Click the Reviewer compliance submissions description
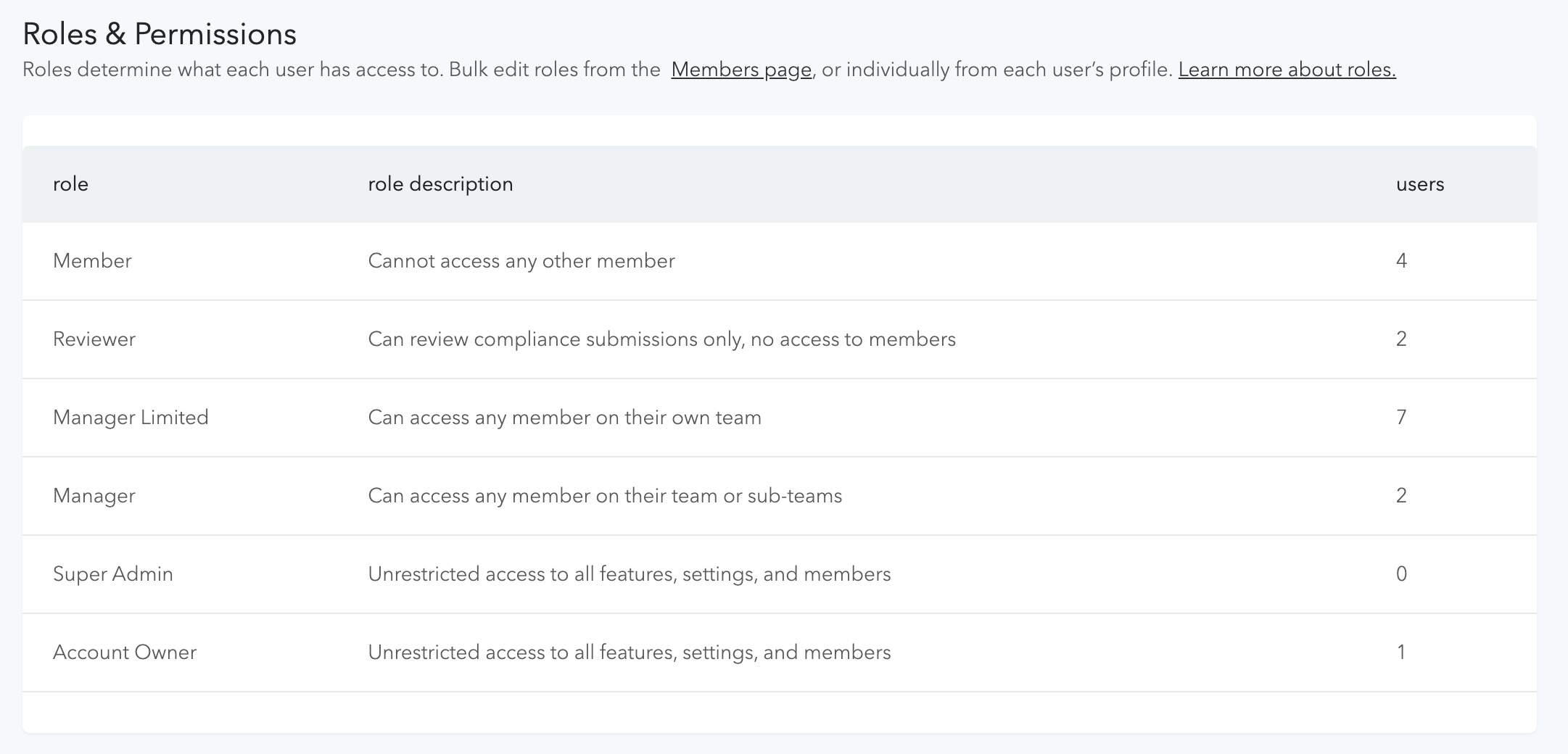Image resolution: width=1568 pixels, height=754 pixels. 661,339
